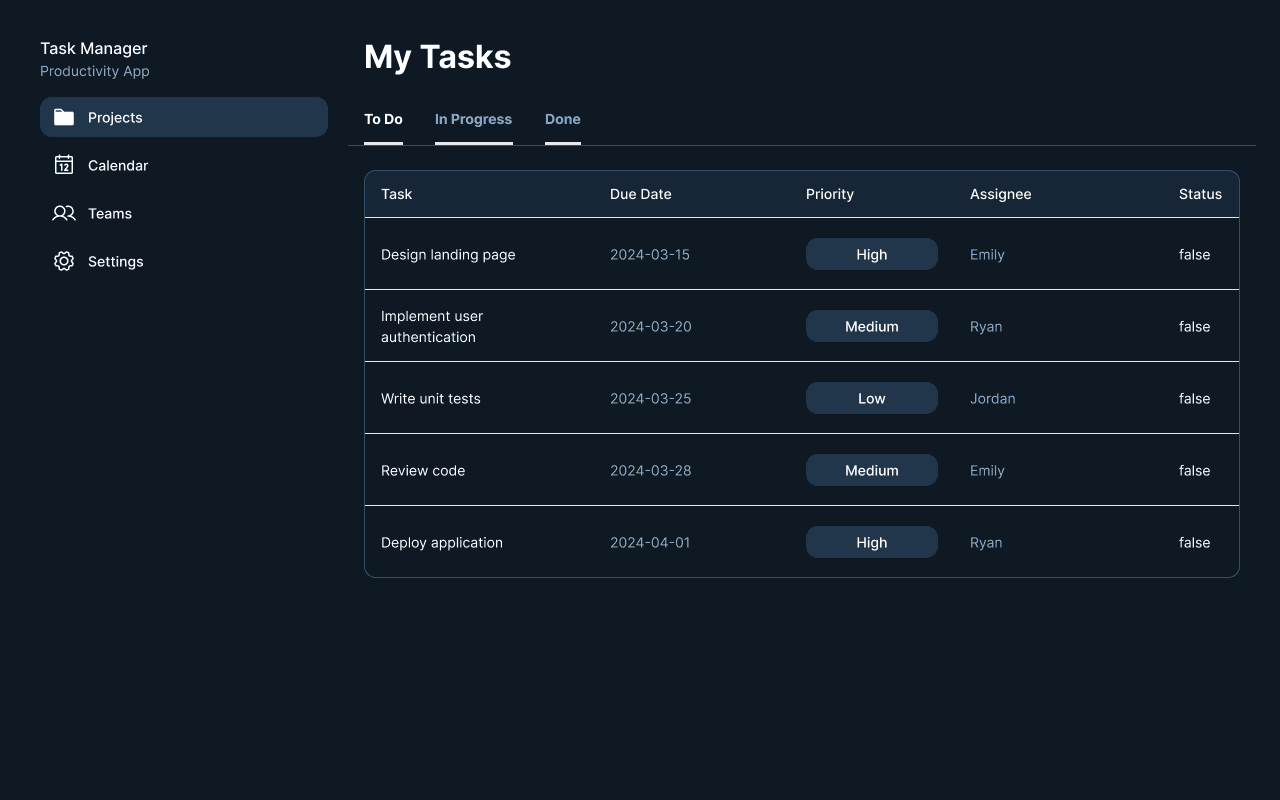1280x800 pixels.
Task: Select the Low priority badge for Write unit tests
Action: (x=871, y=398)
